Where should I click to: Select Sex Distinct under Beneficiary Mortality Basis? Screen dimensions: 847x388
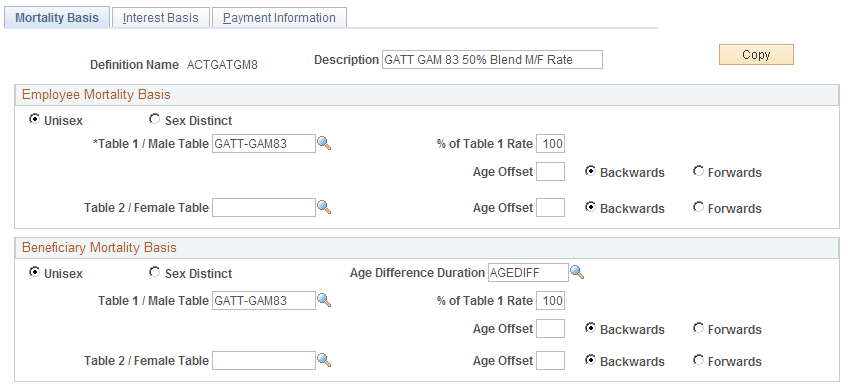[154, 272]
